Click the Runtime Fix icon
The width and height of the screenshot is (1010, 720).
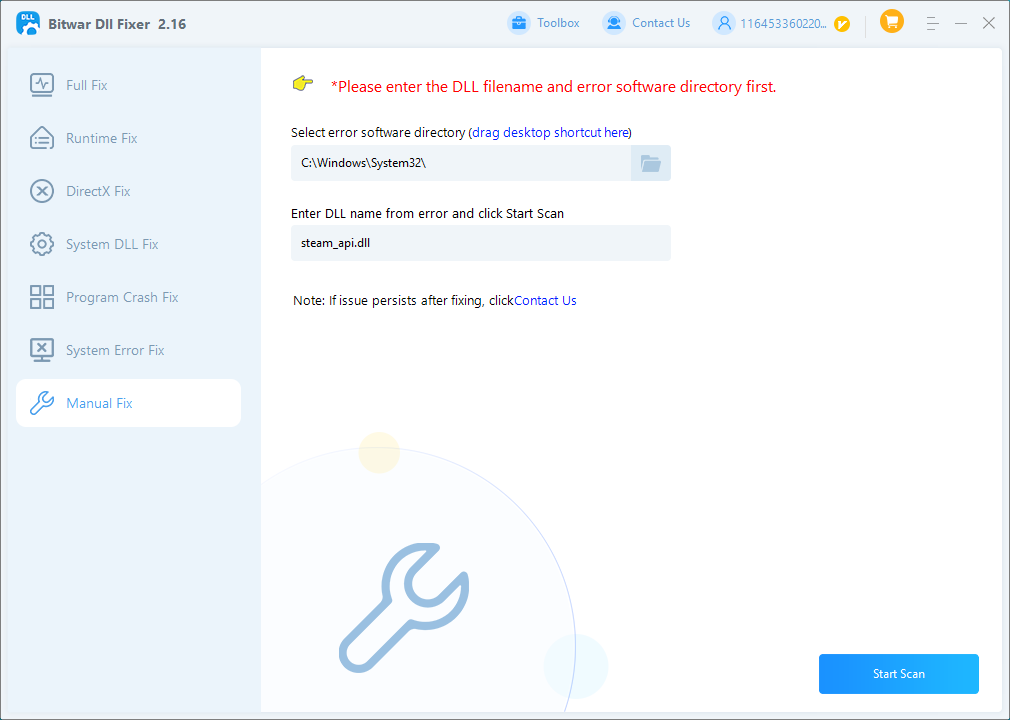tap(42, 138)
